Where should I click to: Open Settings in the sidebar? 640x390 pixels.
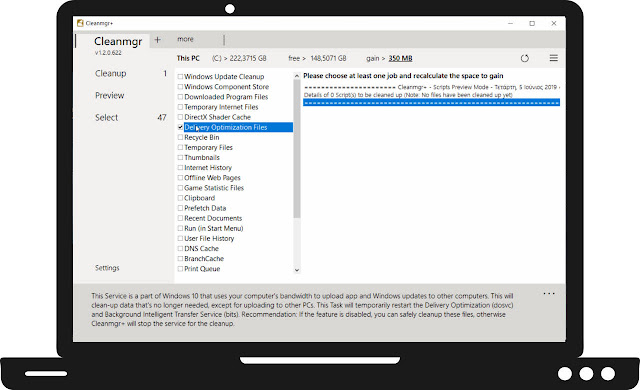coord(107,268)
